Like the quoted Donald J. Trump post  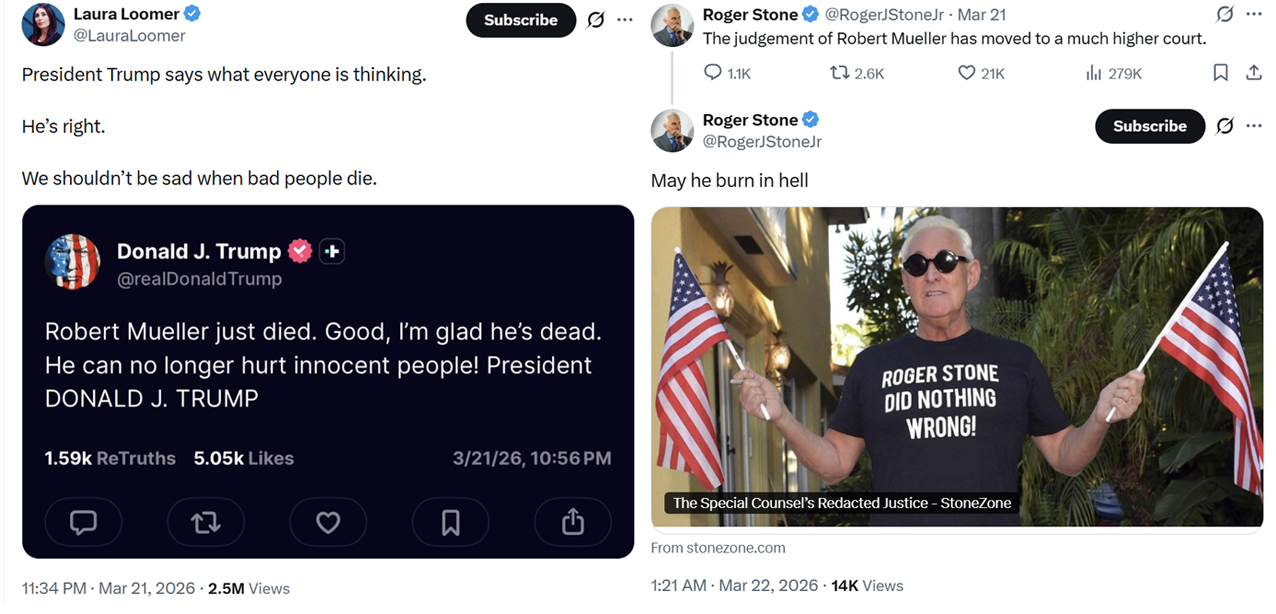[328, 522]
